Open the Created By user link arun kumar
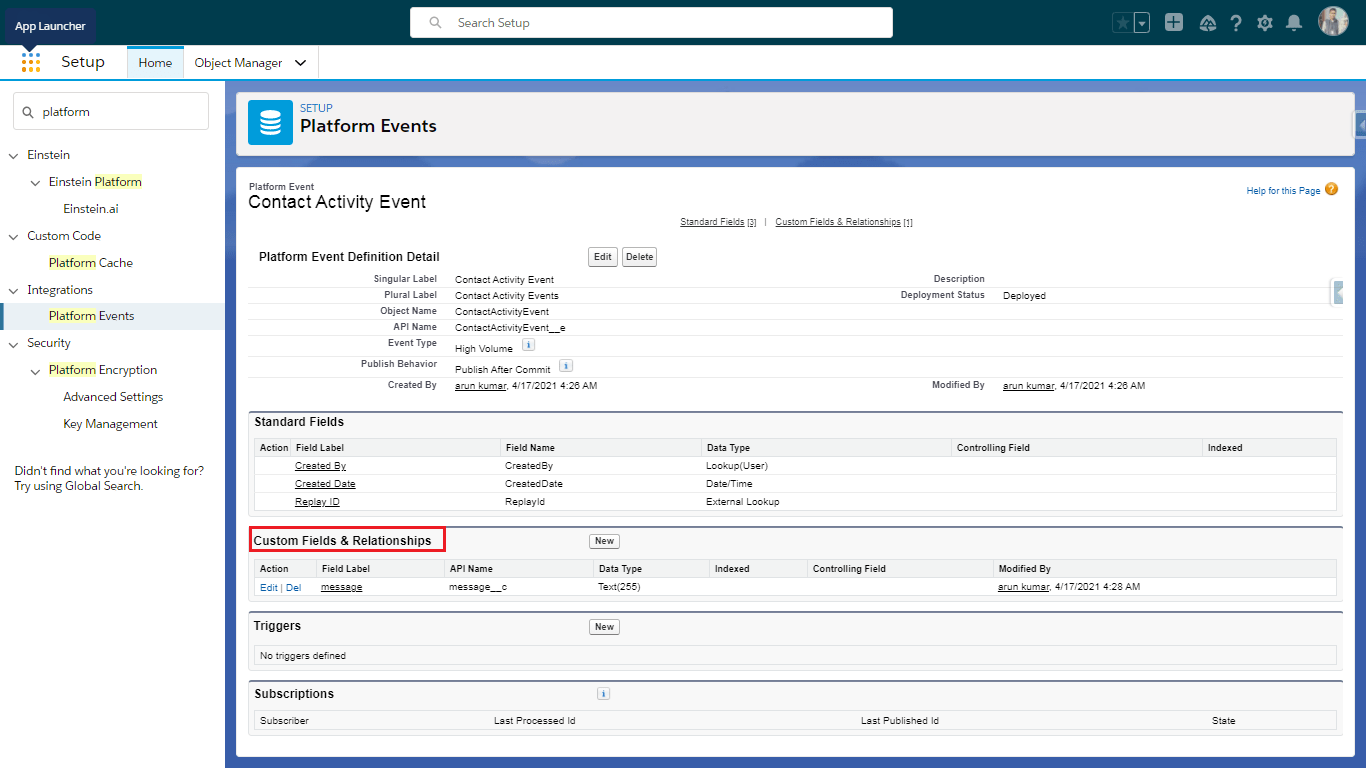1366x768 pixels. pyautogui.click(x=480, y=386)
